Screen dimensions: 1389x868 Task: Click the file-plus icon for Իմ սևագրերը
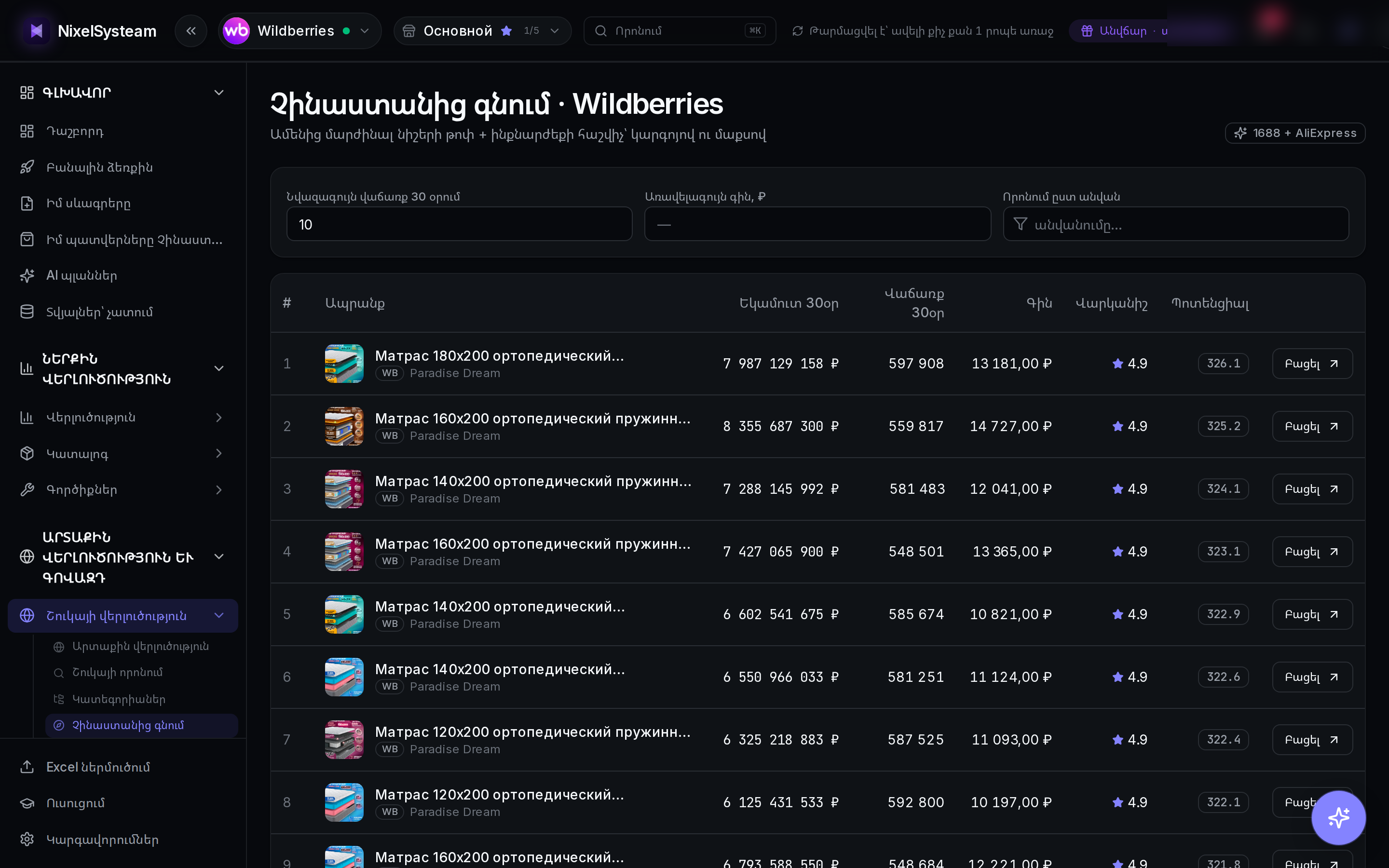pos(27,203)
